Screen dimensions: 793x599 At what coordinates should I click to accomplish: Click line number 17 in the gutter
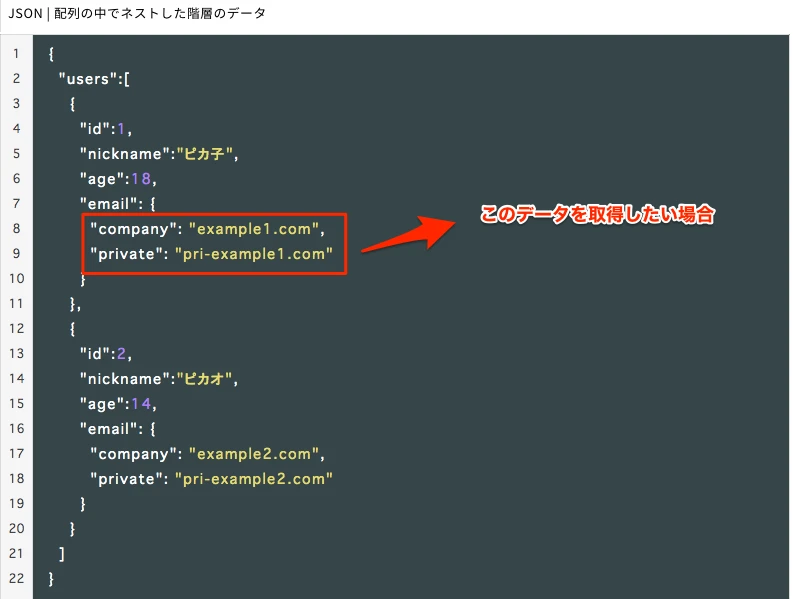coord(16,454)
